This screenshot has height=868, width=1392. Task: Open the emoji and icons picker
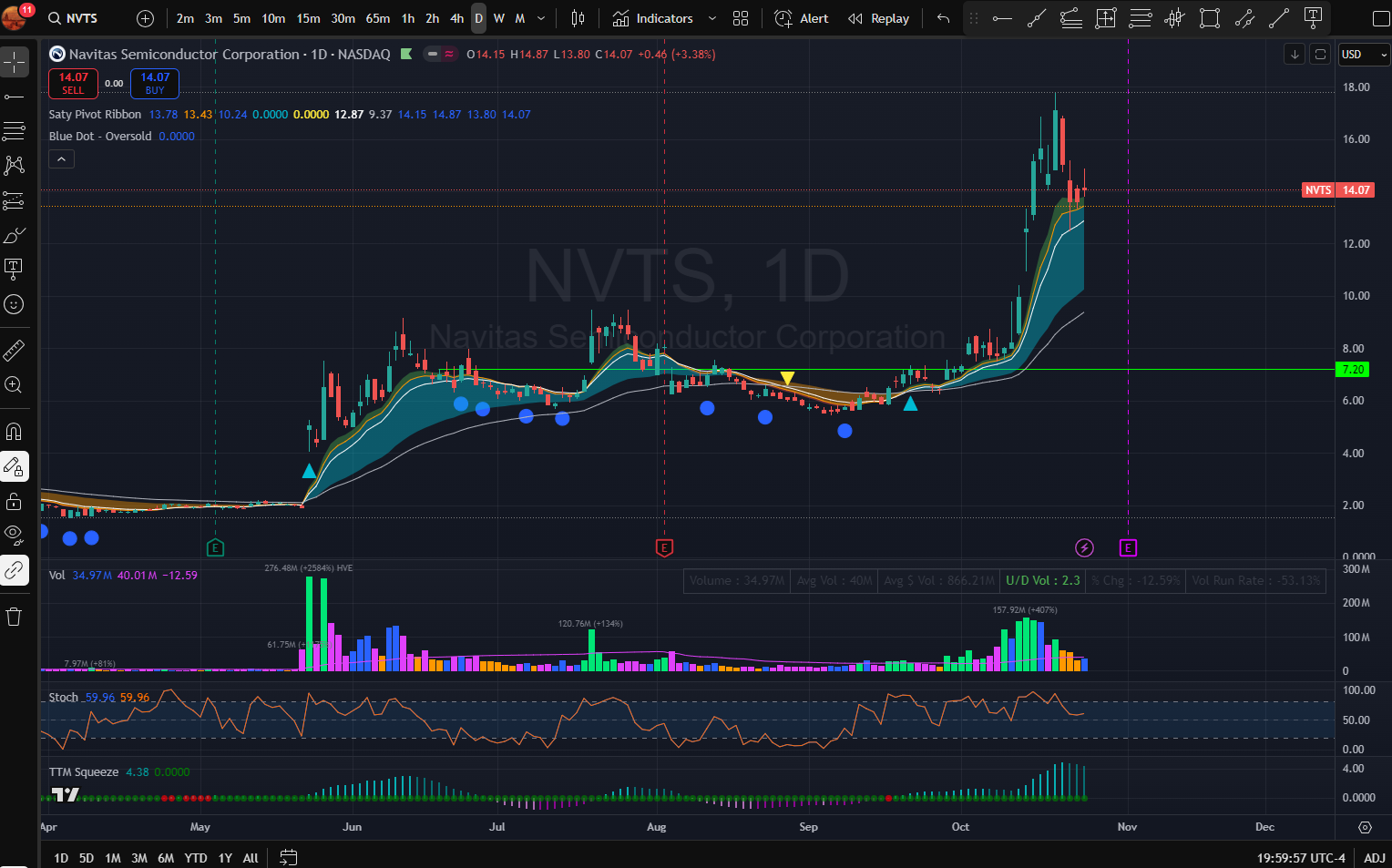coord(14,304)
